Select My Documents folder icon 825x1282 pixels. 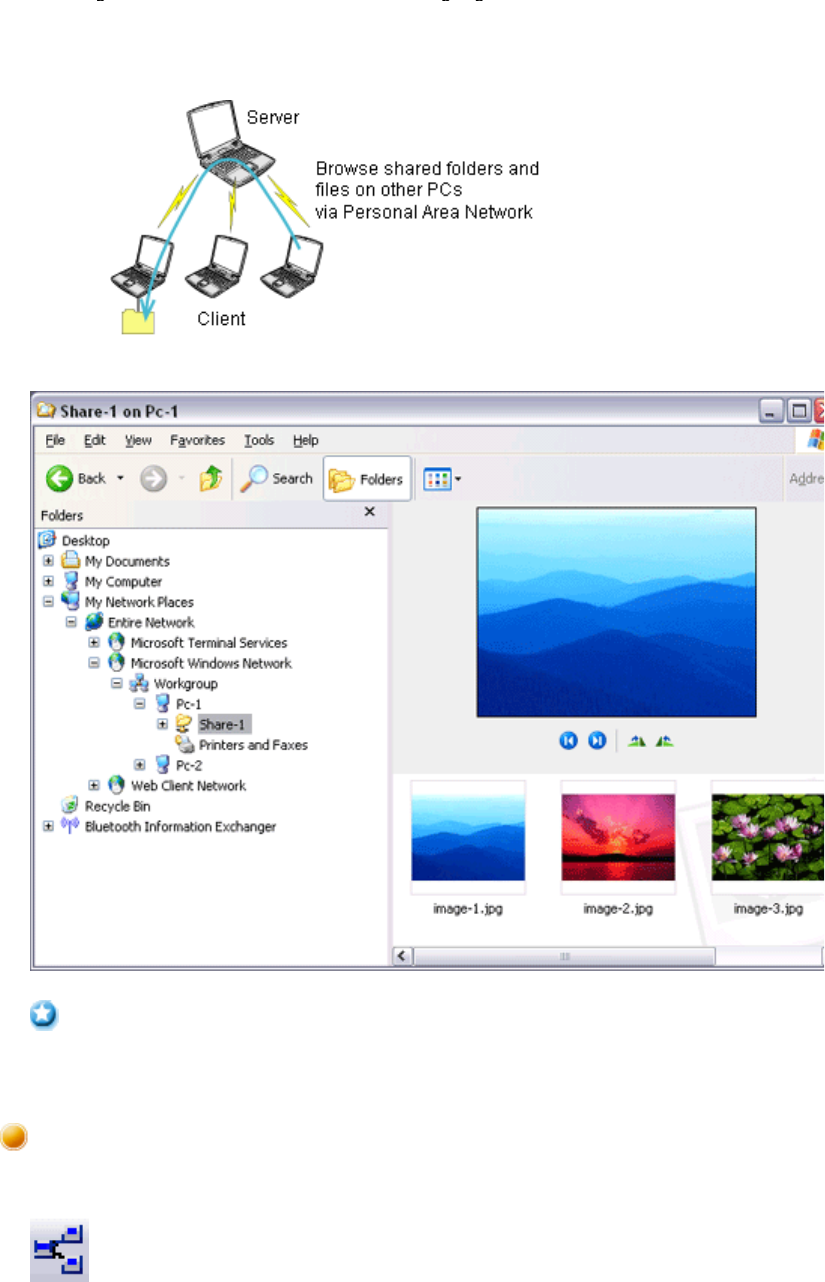pos(70,561)
